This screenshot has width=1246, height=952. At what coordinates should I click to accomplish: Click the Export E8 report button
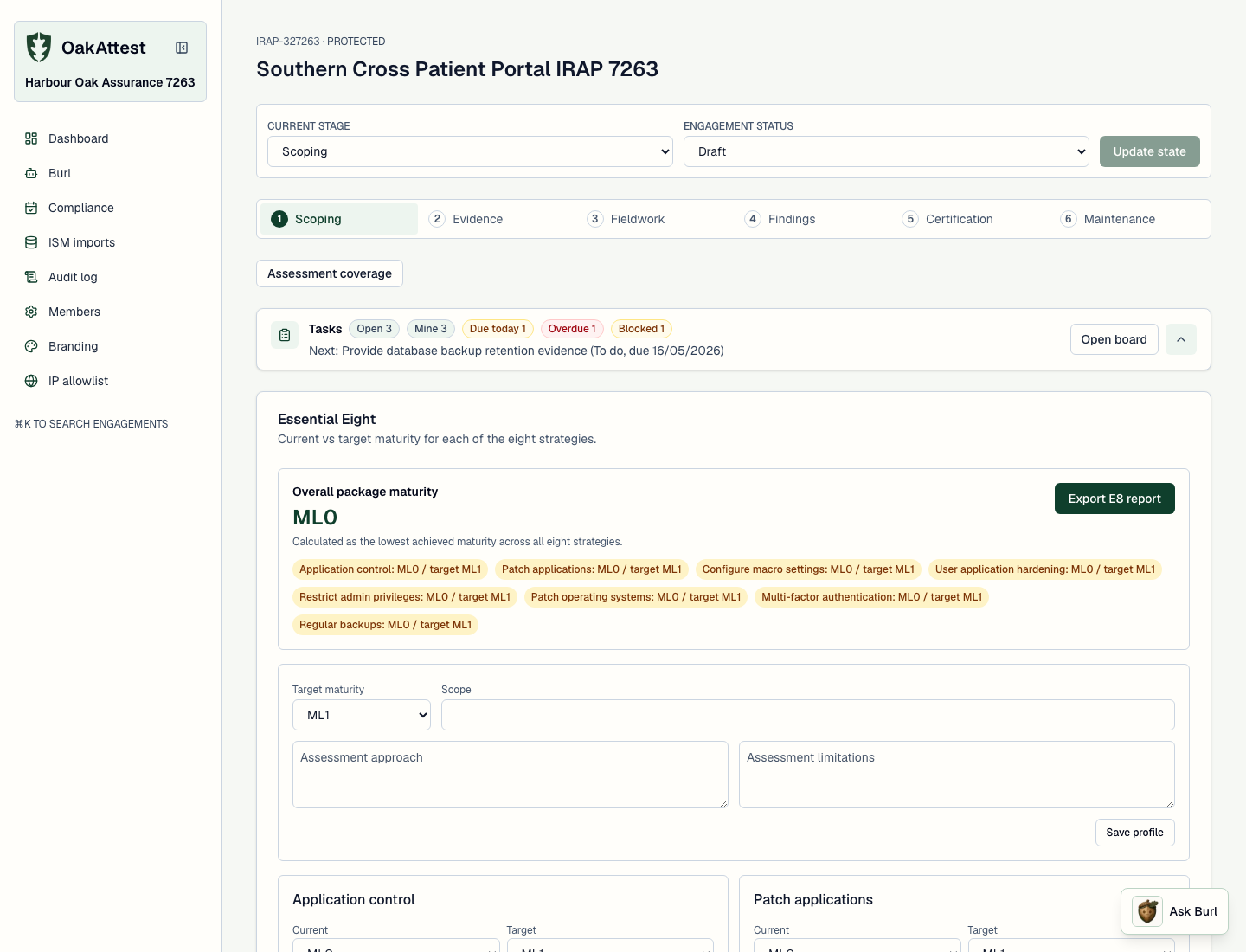[1114, 499]
